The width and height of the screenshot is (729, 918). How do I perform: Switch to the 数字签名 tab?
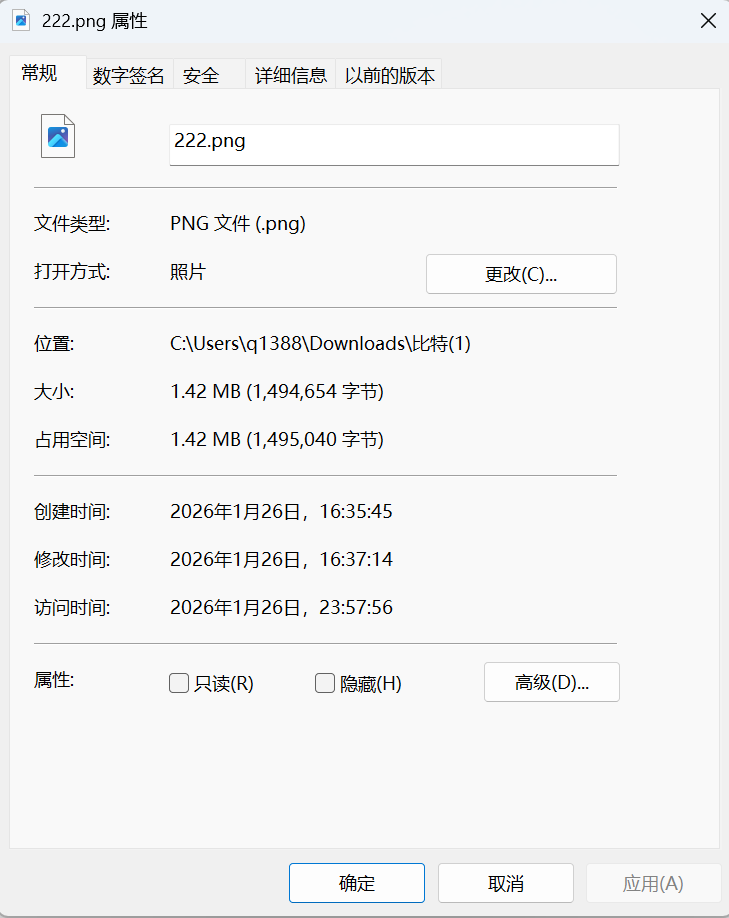click(x=128, y=75)
